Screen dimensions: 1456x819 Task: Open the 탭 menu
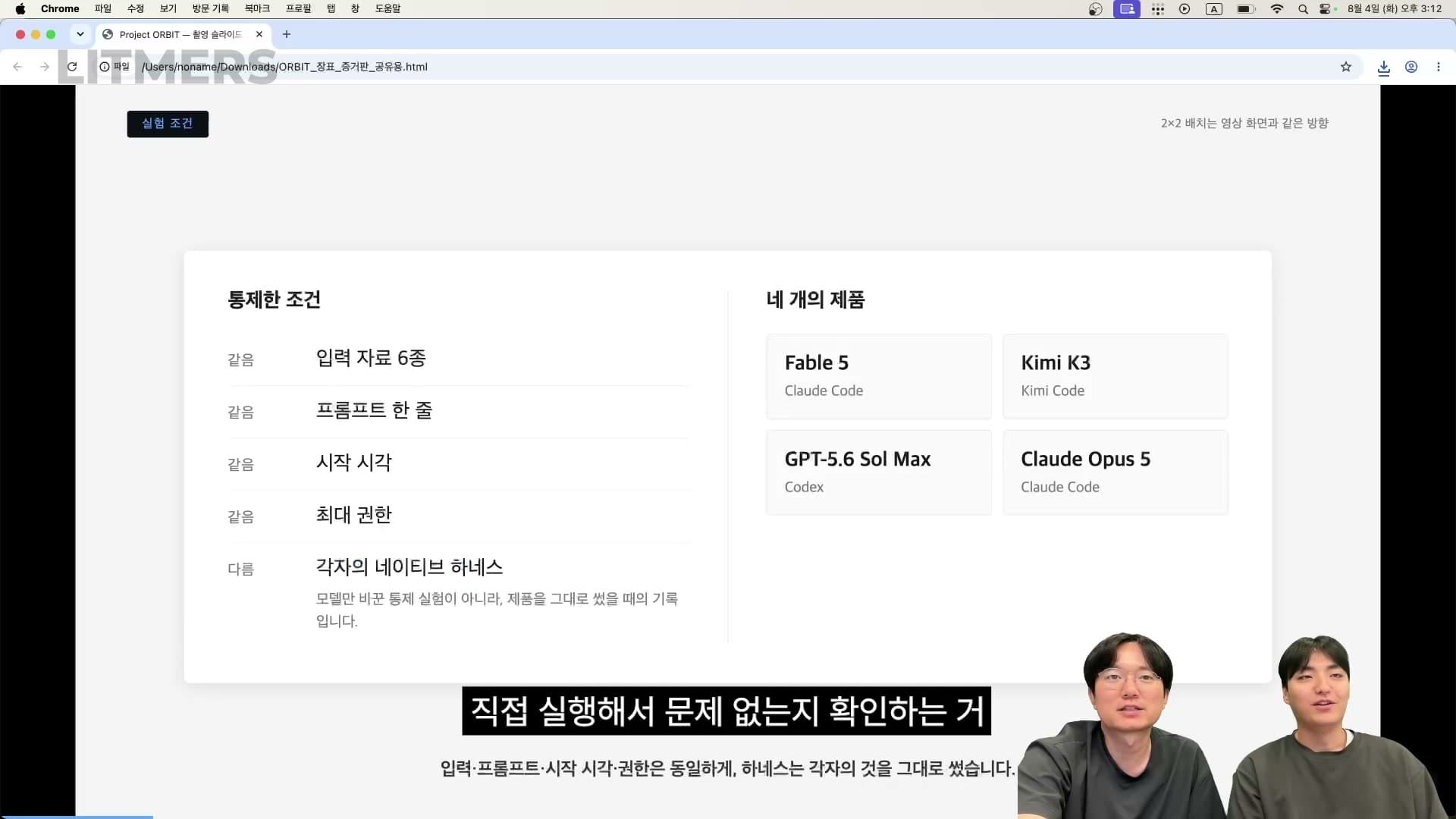coord(331,9)
